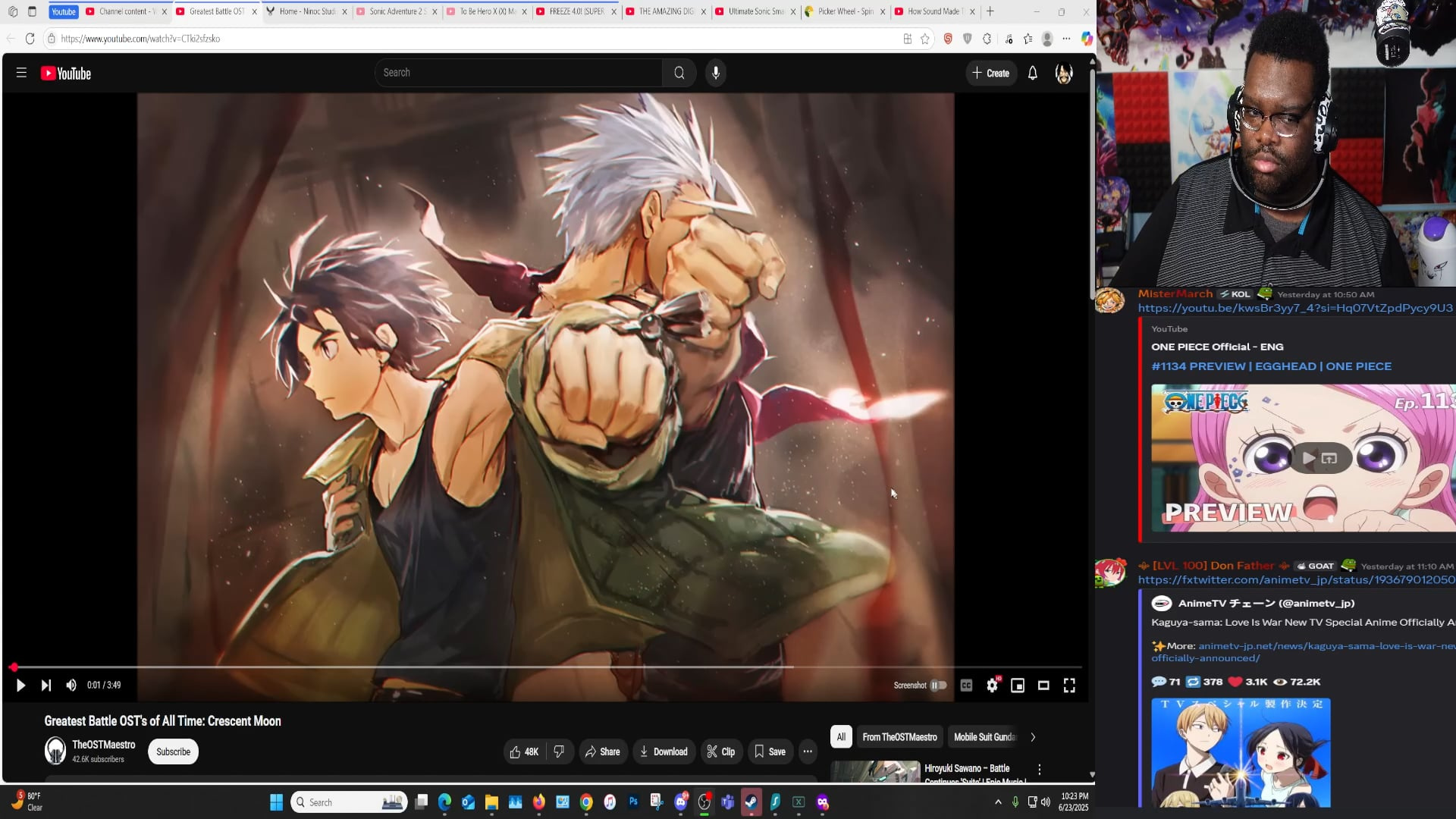This screenshot has height=819, width=1456.
Task: Close the Home - Ninoc Studio tab
Action: (x=344, y=11)
